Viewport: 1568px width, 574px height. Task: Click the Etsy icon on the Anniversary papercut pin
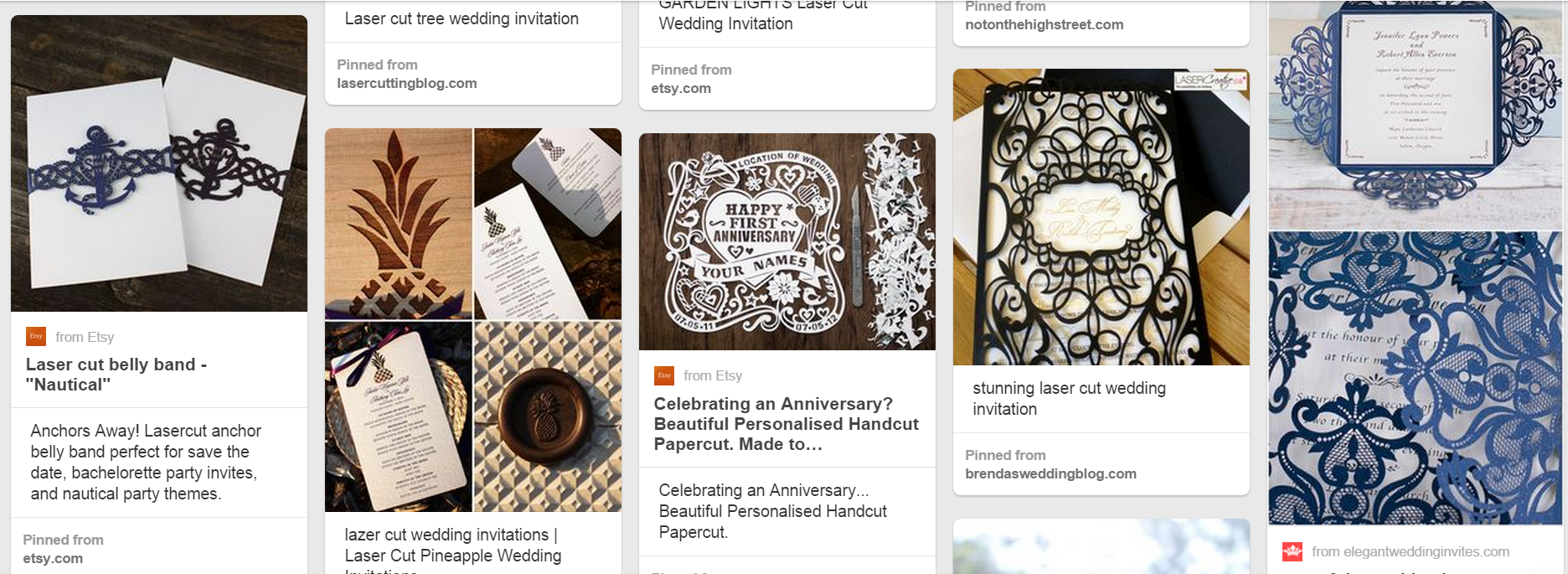[x=664, y=375]
